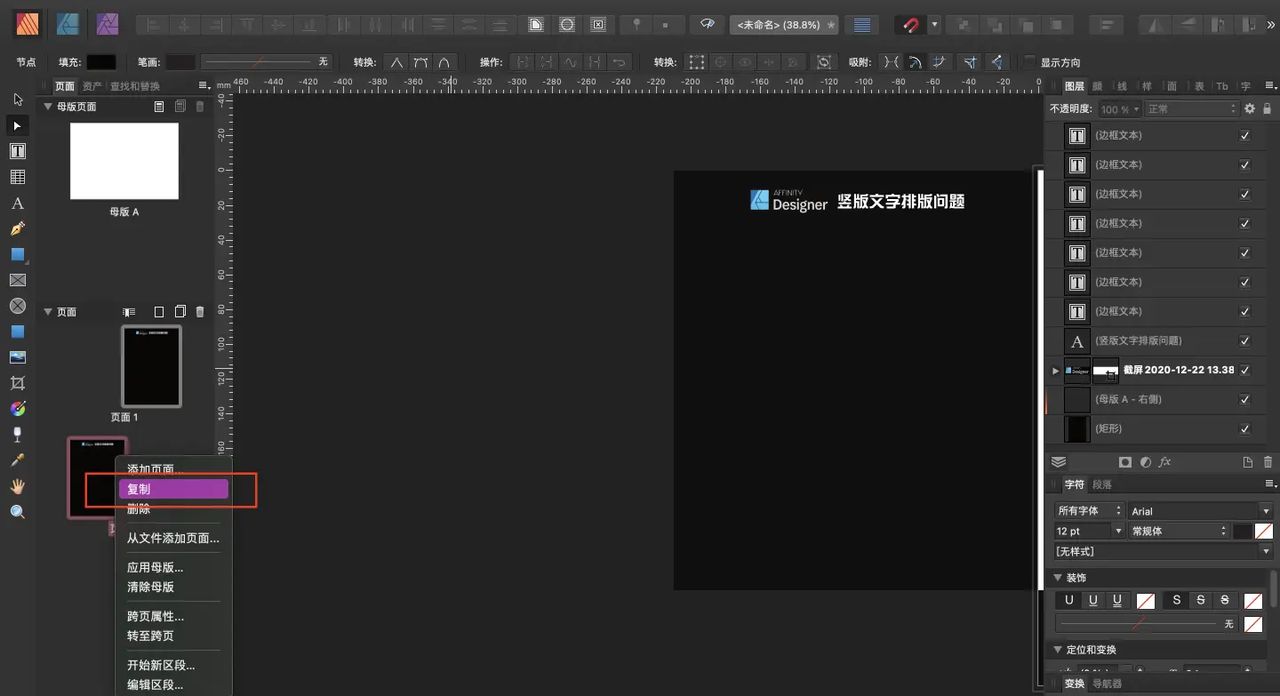Select the Artistic Text tool
The image size is (1280, 696).
[16, 203]
